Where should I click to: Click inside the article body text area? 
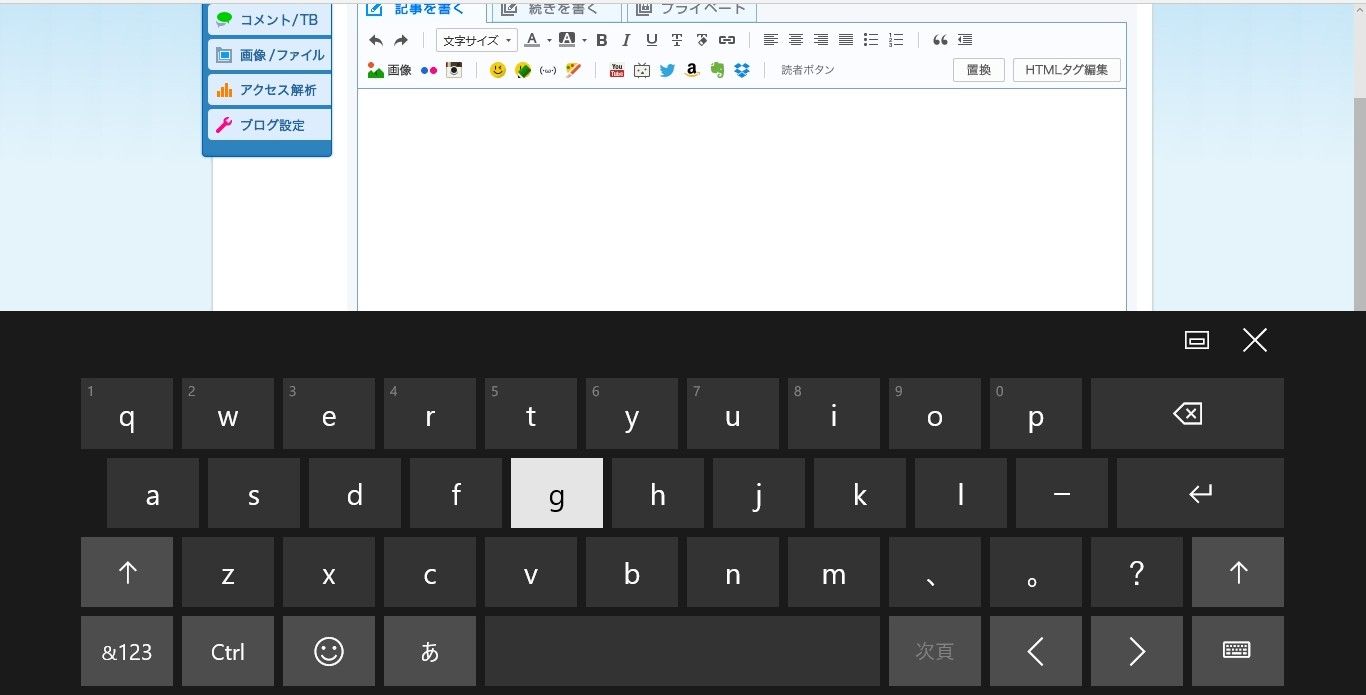(742, 200)
